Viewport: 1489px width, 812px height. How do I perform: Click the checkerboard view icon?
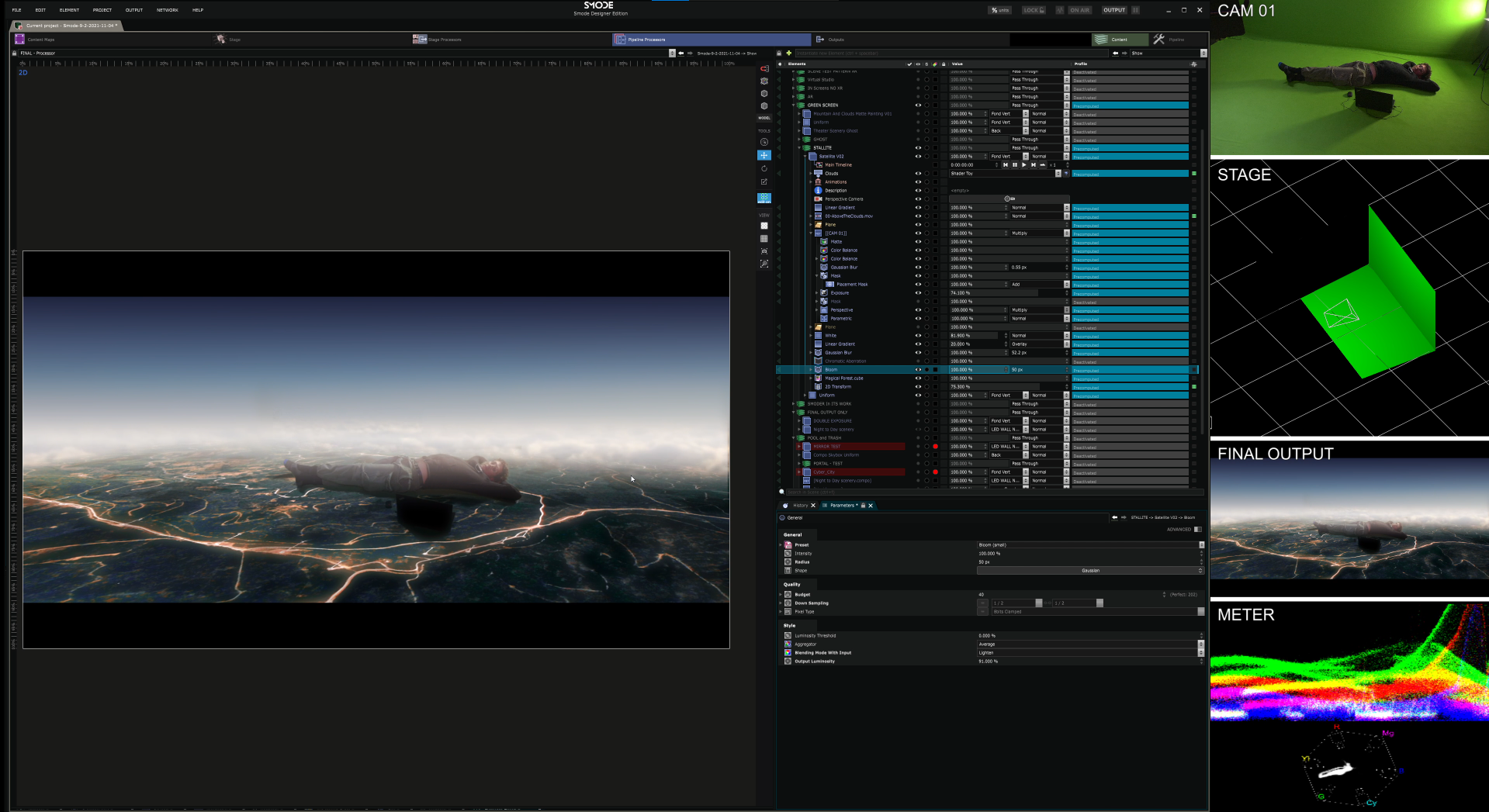tap(764, 226)
